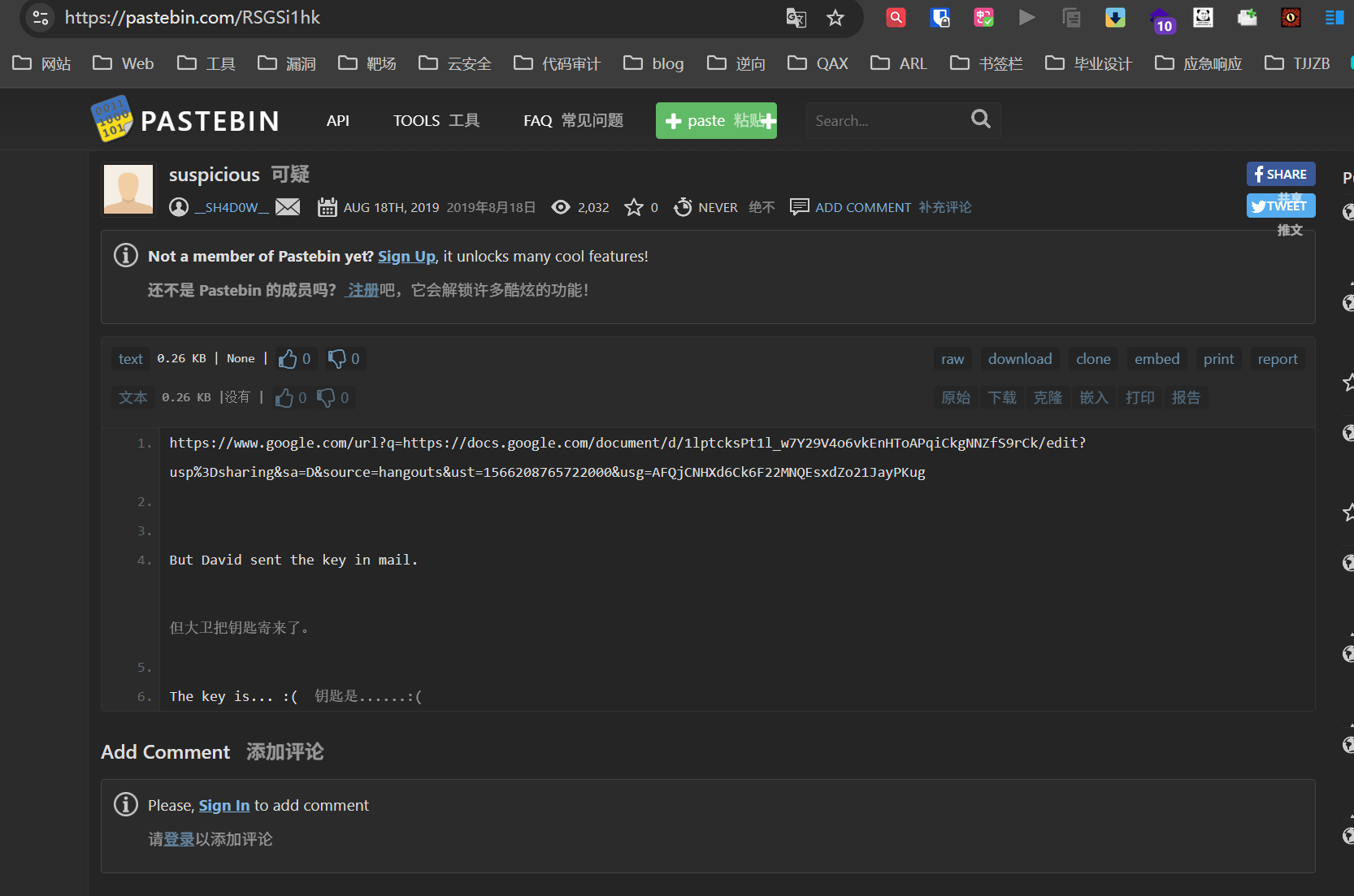Screen dimensions: 1354x896
Task: Open the API menu item
Action: point(338,121)
